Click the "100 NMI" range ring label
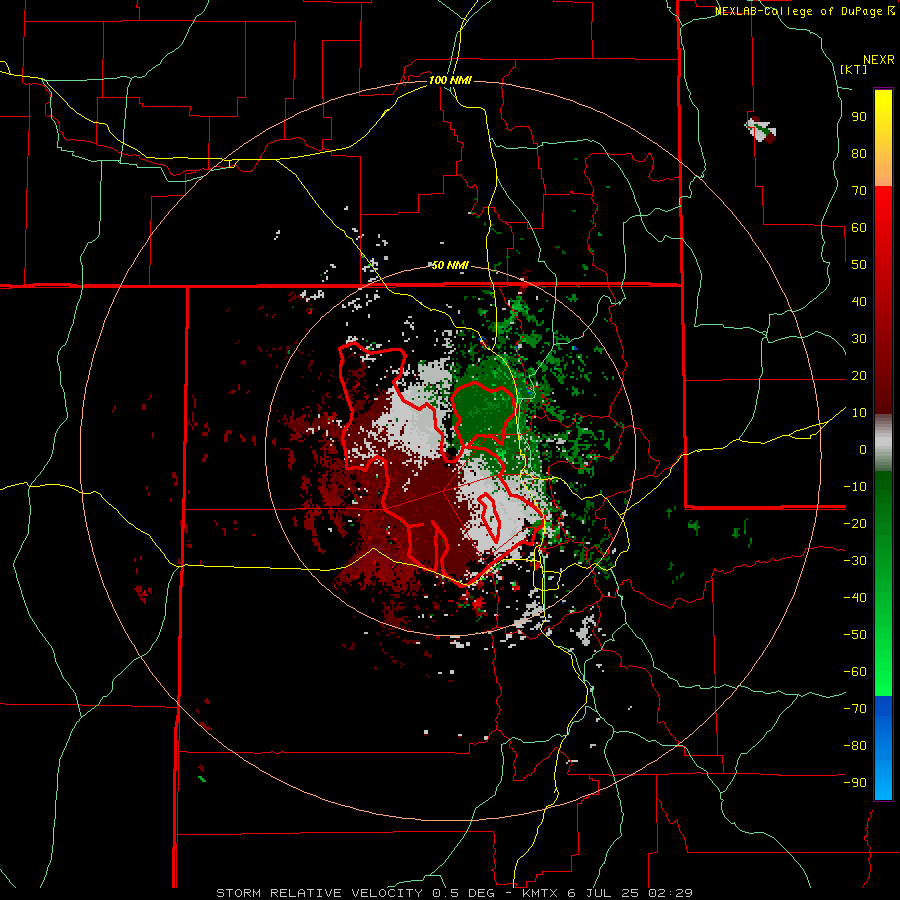The height and width of the screenshot is (900, 900). point(450,80)
